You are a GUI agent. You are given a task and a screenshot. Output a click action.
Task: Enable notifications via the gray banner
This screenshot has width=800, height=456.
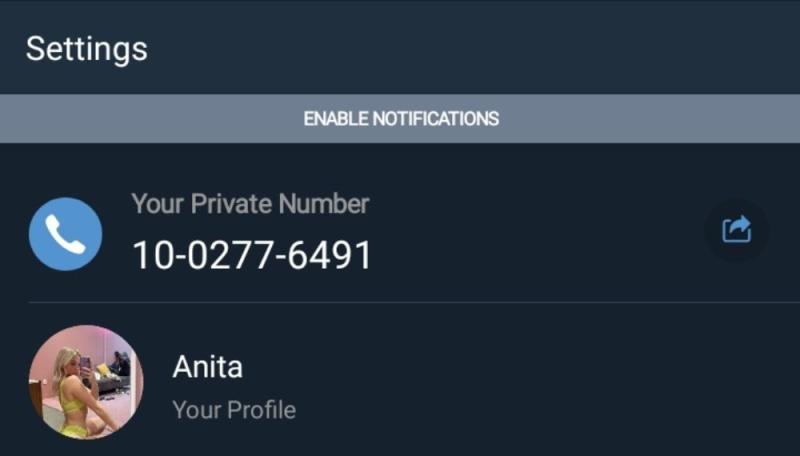tap(400, 118)
